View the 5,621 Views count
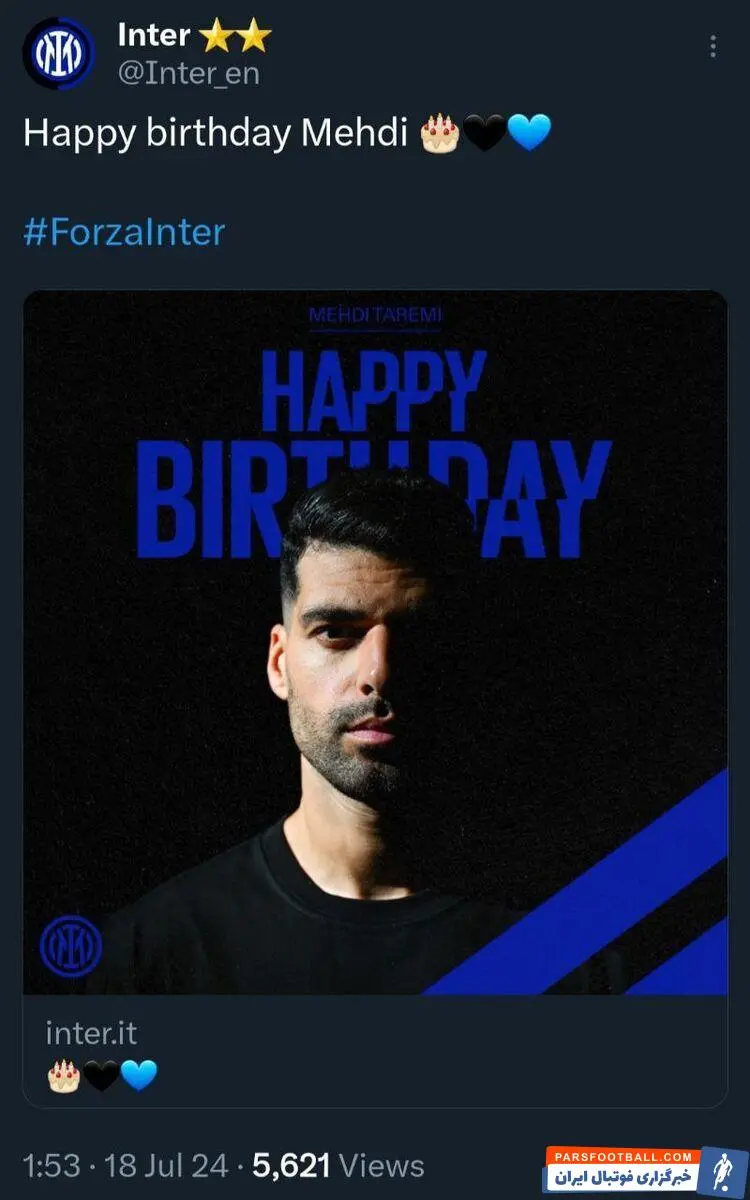This screenshot has width=750, height=1200. [338, 1166]
